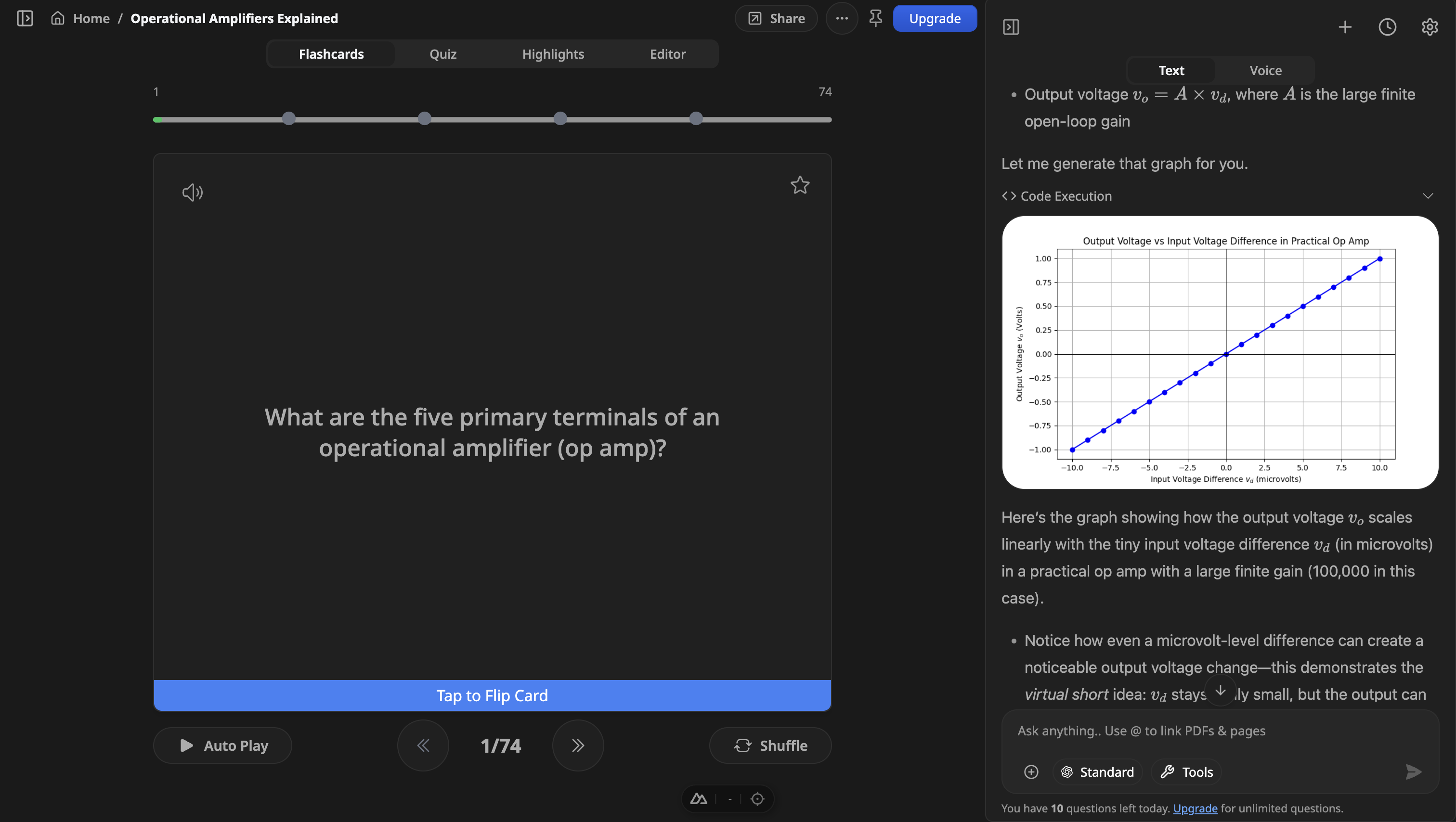This screenshot has width=1456, height=822.
Task: Play flashcard audio with speaker icon
Action: pos(192,192)
